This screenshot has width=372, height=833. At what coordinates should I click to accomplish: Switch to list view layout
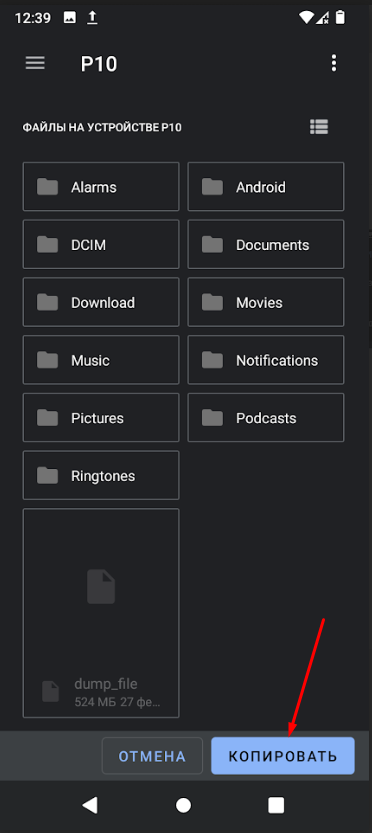tap(319, 127)
